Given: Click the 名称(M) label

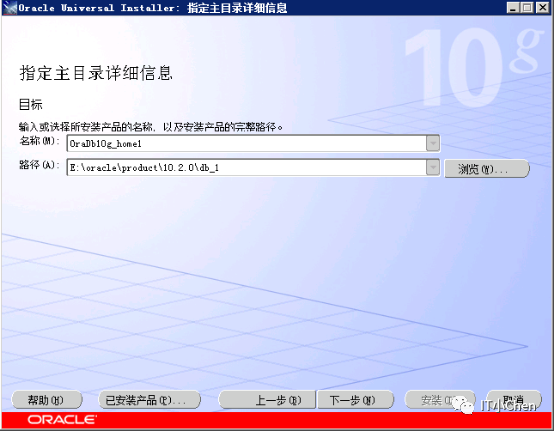Looking at the screenshot, I should coord(39,141).
